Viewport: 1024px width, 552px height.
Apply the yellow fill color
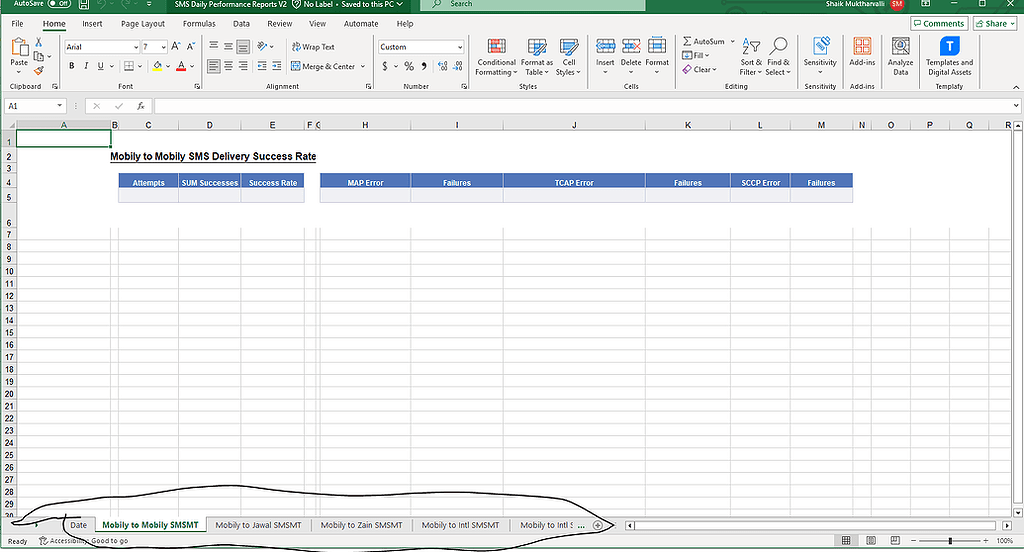157,66
